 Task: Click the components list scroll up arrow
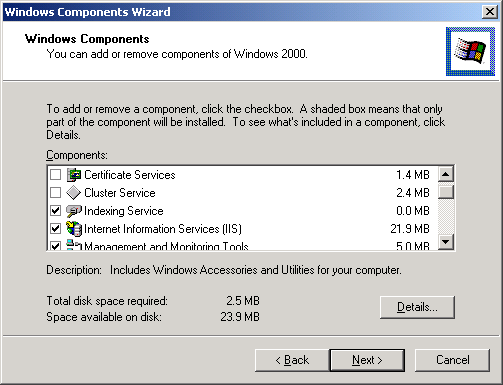(x=446, y=174)
